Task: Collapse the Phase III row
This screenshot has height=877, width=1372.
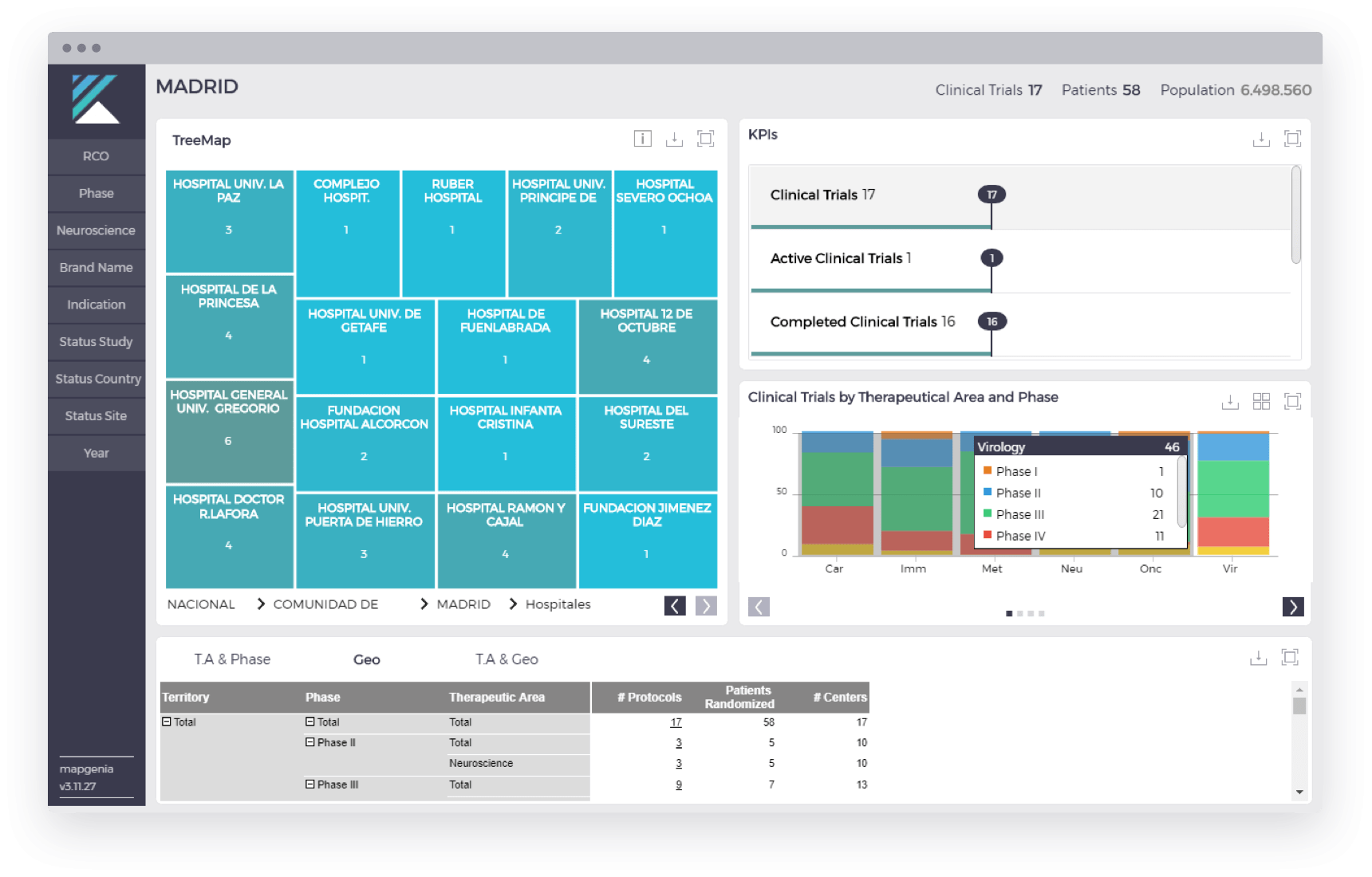Action: 310,785
